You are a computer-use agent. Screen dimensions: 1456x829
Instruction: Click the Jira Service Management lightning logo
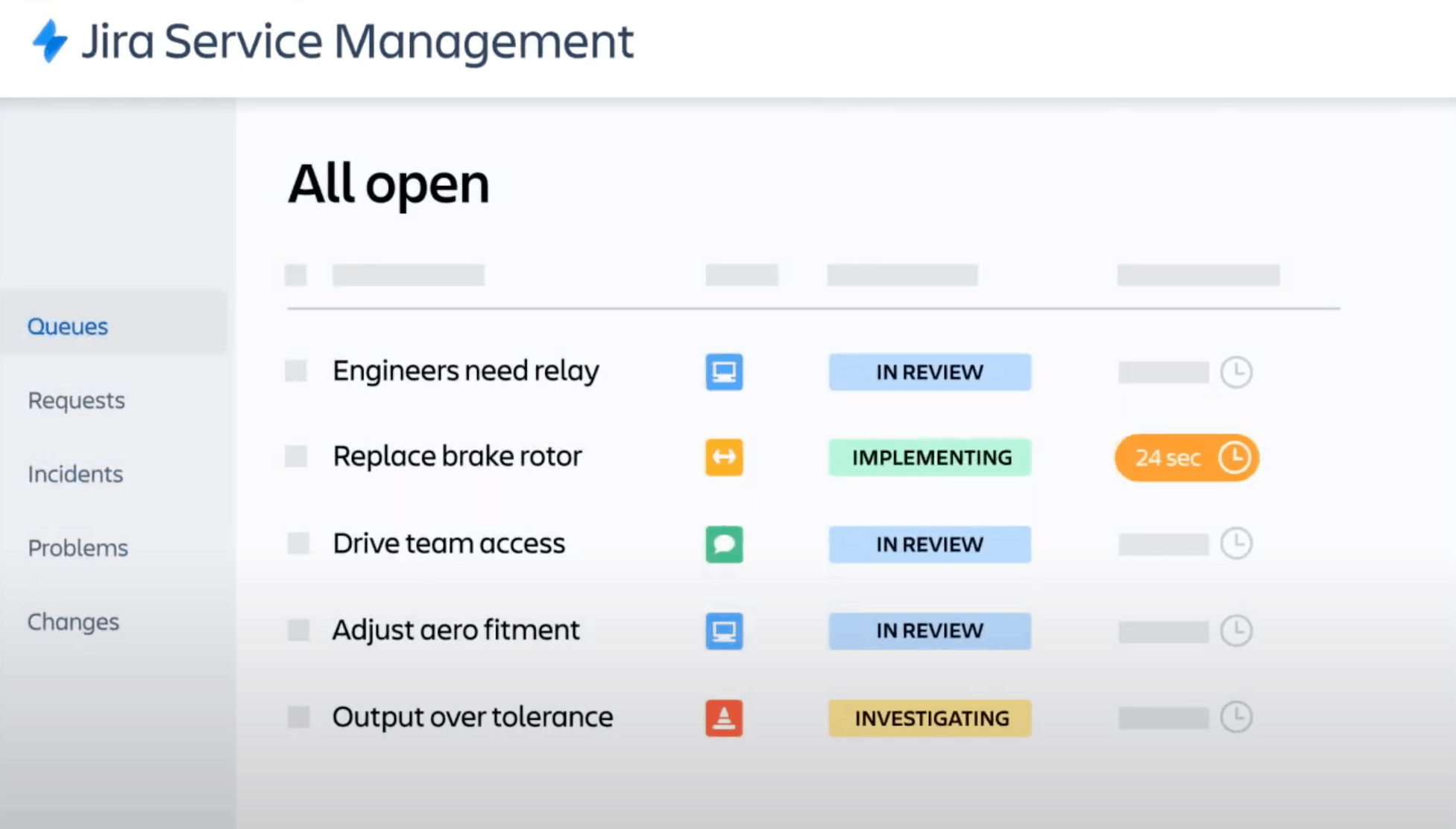pos(50,41)
